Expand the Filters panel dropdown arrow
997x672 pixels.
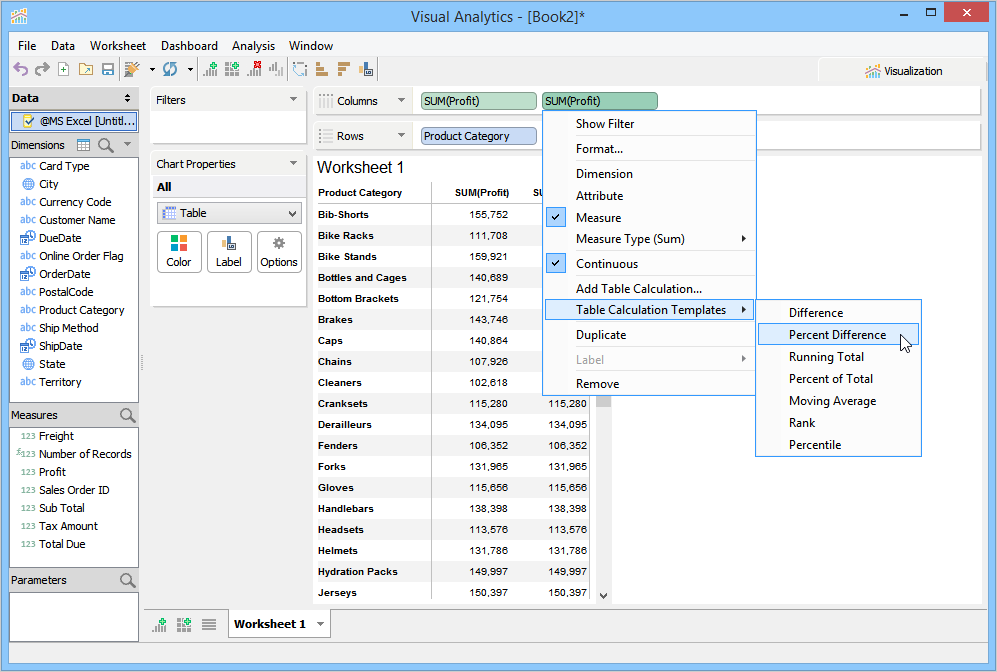(x=293, y=100)
